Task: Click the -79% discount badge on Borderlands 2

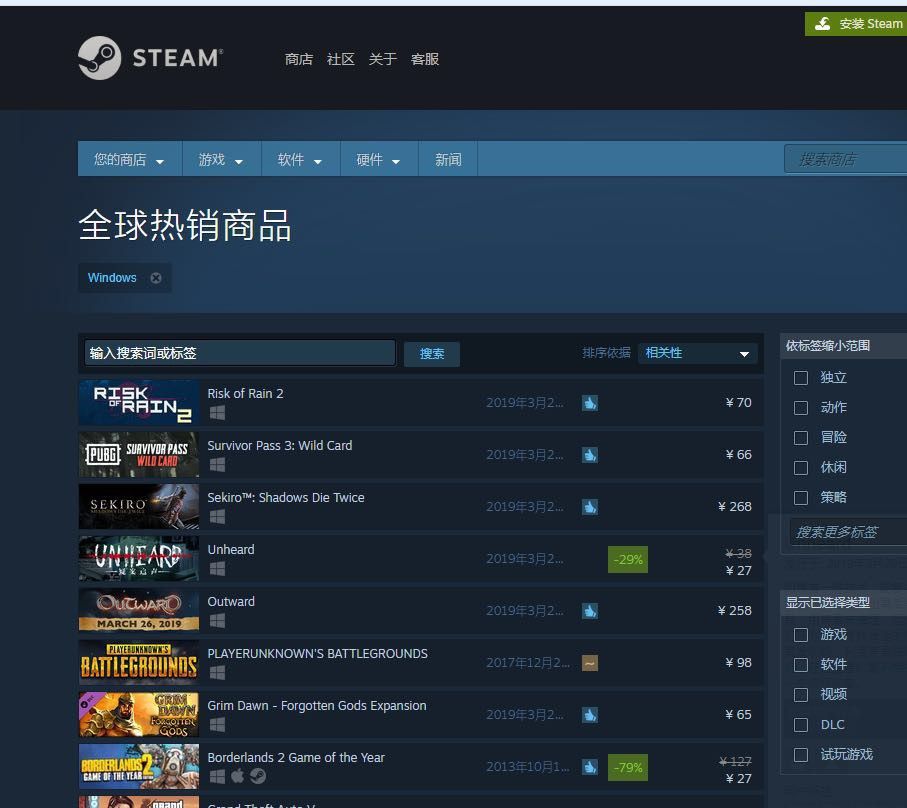Action: click(628, 768)
